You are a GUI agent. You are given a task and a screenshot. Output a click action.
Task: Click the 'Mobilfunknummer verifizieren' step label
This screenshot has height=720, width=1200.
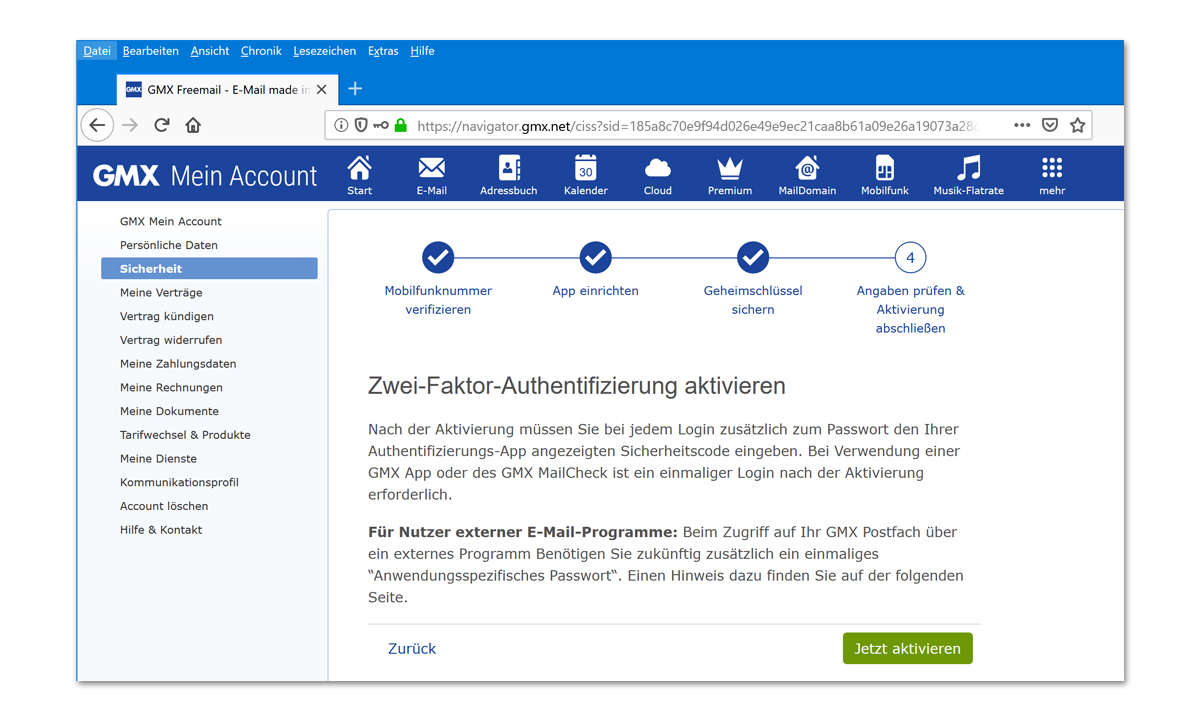coord(438,300)
